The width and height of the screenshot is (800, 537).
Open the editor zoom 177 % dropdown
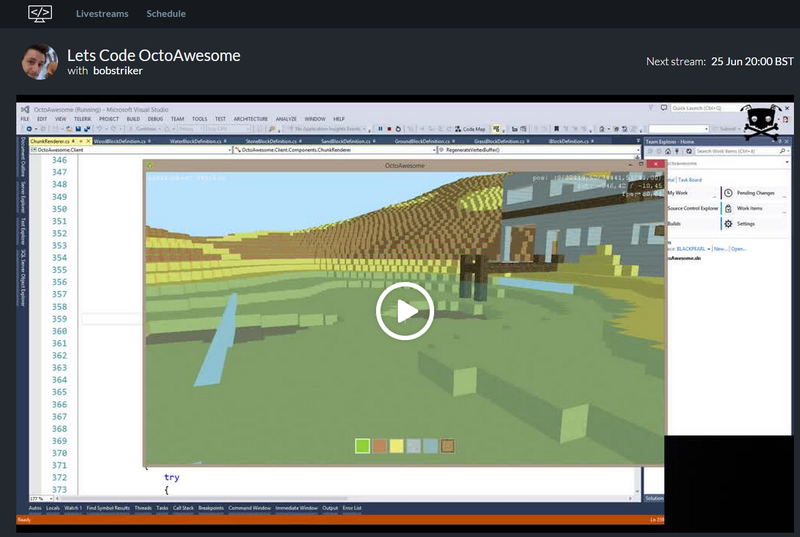point(41,499)
